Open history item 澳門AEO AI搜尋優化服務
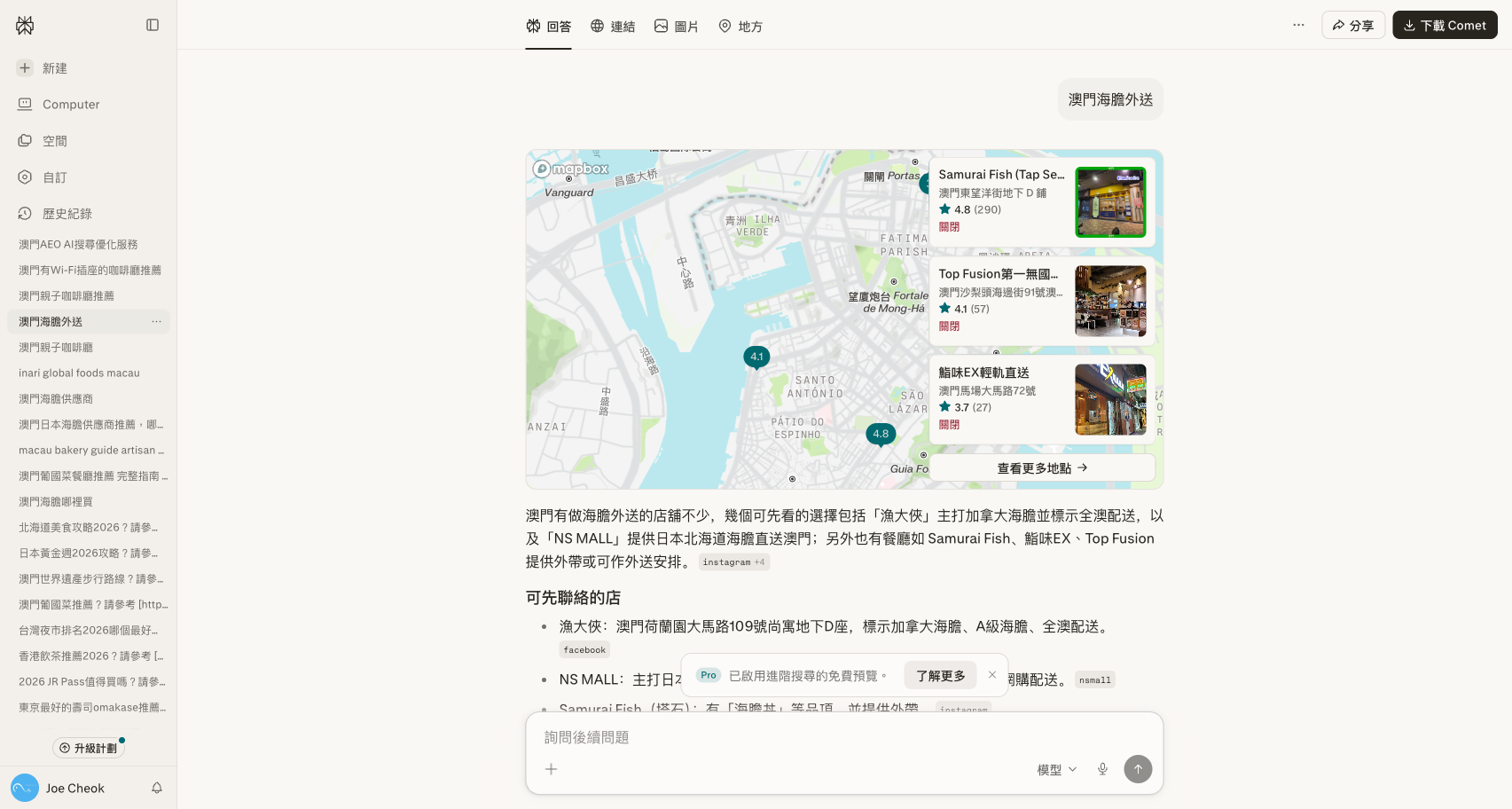 (x=78, y=244)
